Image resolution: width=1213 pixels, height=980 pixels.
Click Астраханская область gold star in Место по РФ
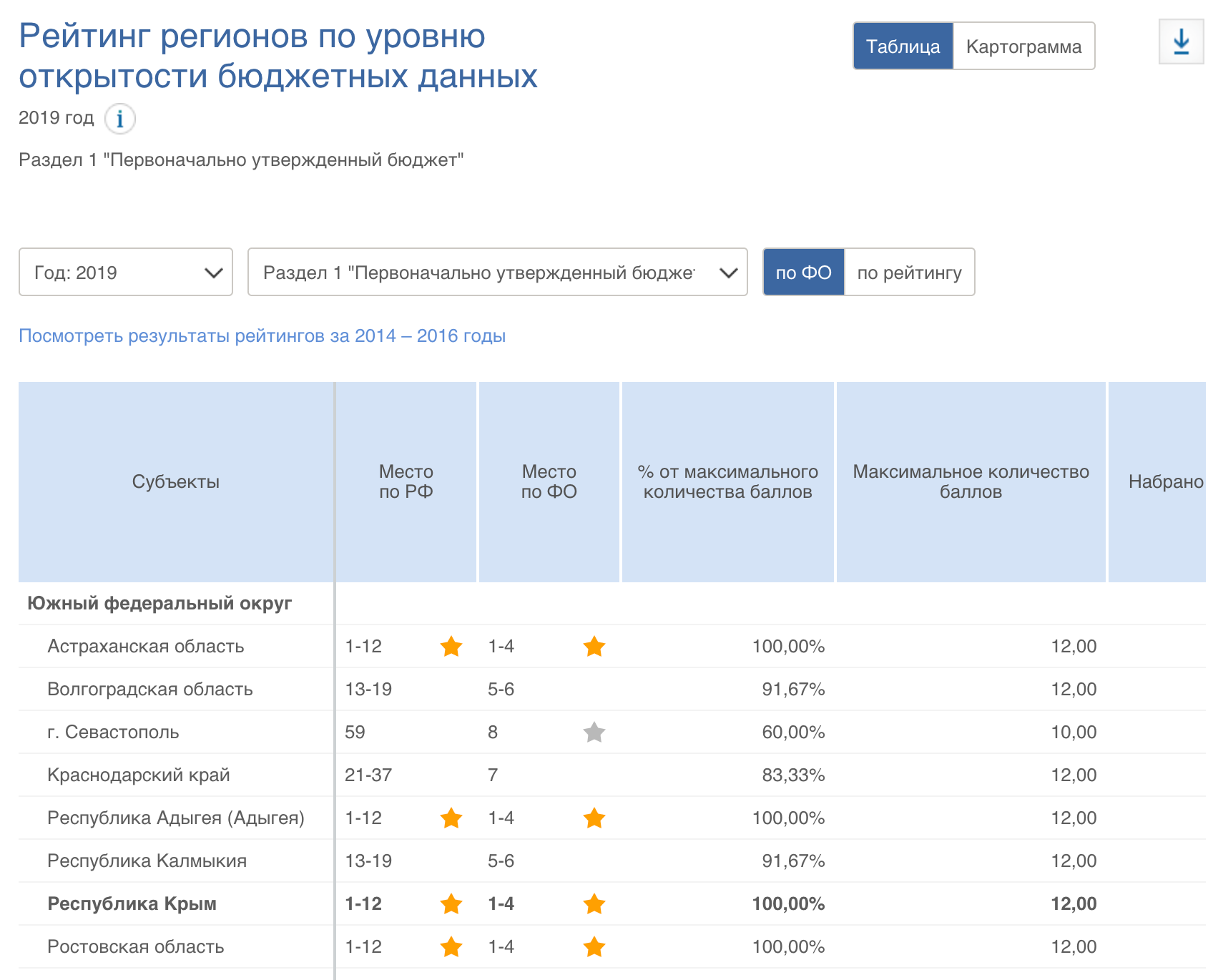[451, 647]
